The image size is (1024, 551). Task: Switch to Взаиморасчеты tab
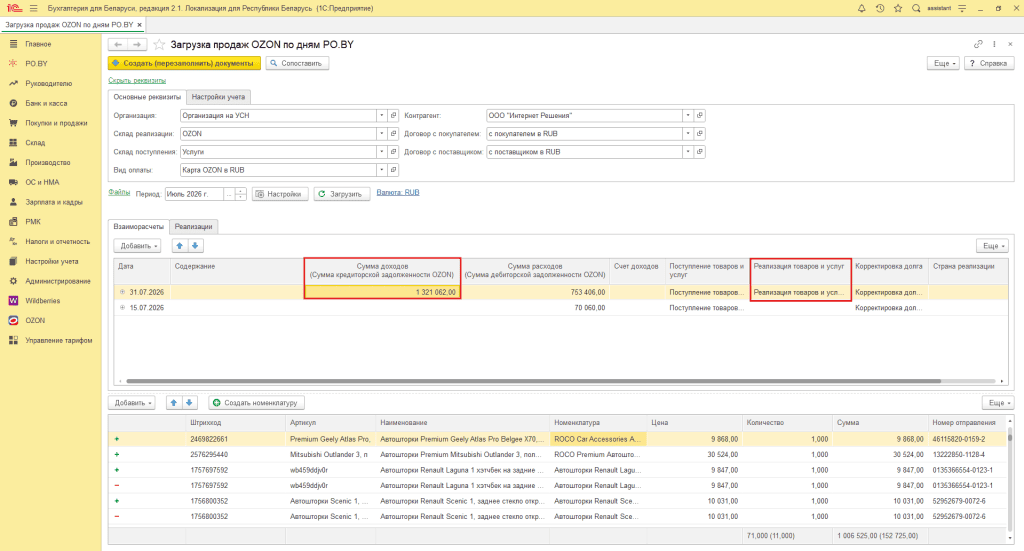click(x=138, y=227)
